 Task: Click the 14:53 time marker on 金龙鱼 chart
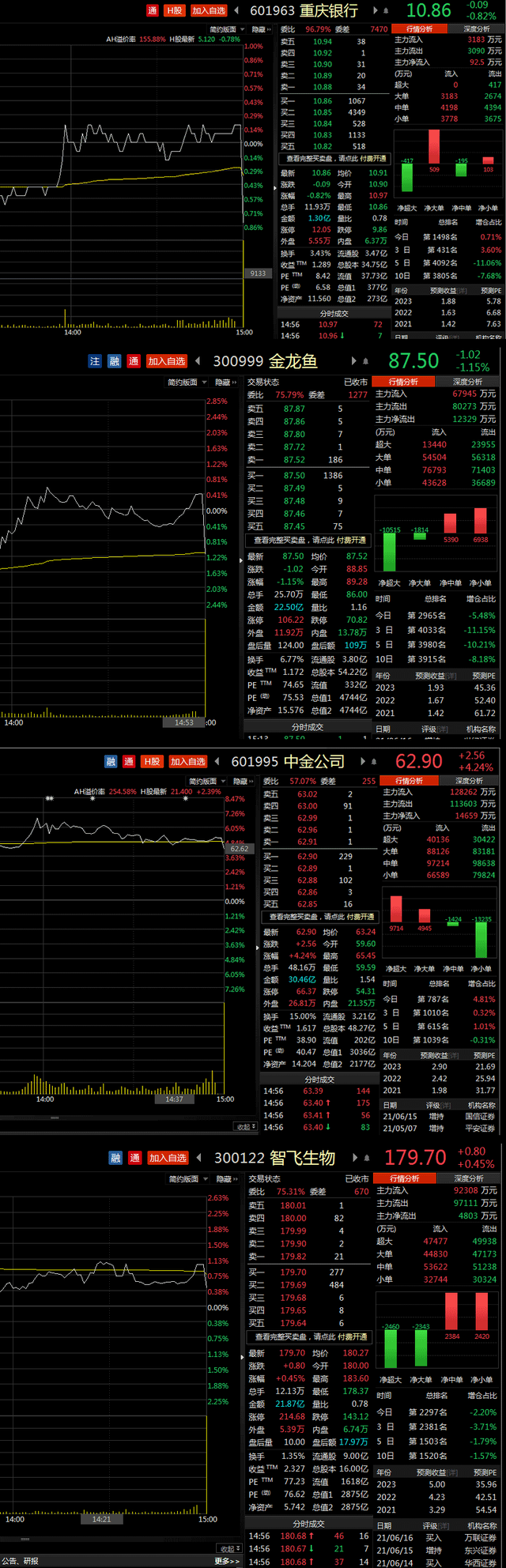183,722
